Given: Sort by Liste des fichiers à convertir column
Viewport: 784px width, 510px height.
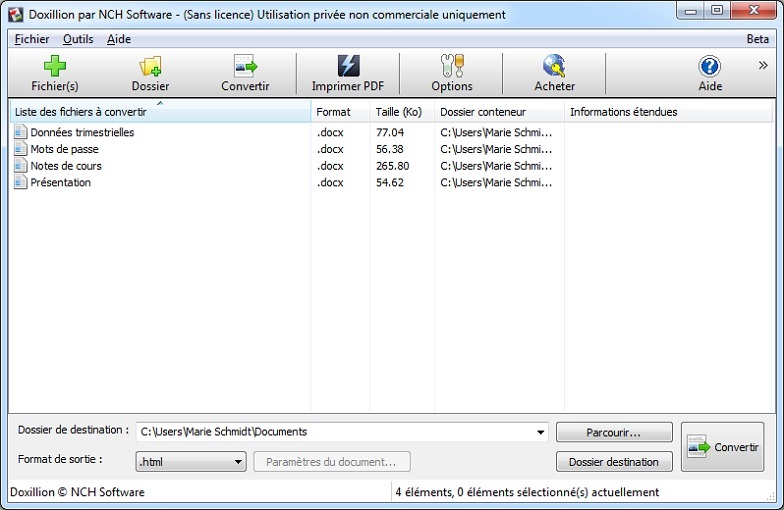Looking at the screenshot, I should 160,112.
